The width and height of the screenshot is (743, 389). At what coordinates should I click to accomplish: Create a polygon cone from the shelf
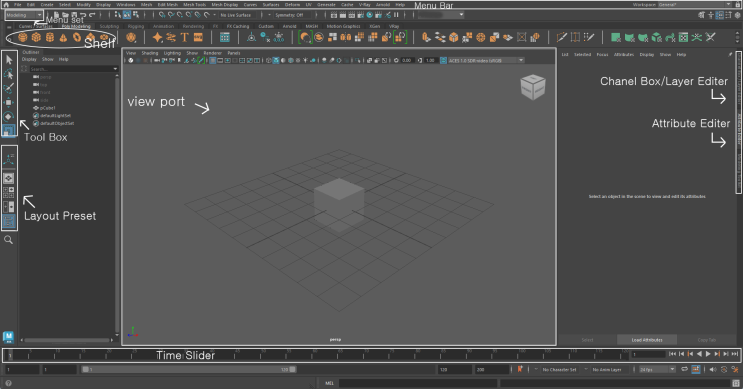63,37
